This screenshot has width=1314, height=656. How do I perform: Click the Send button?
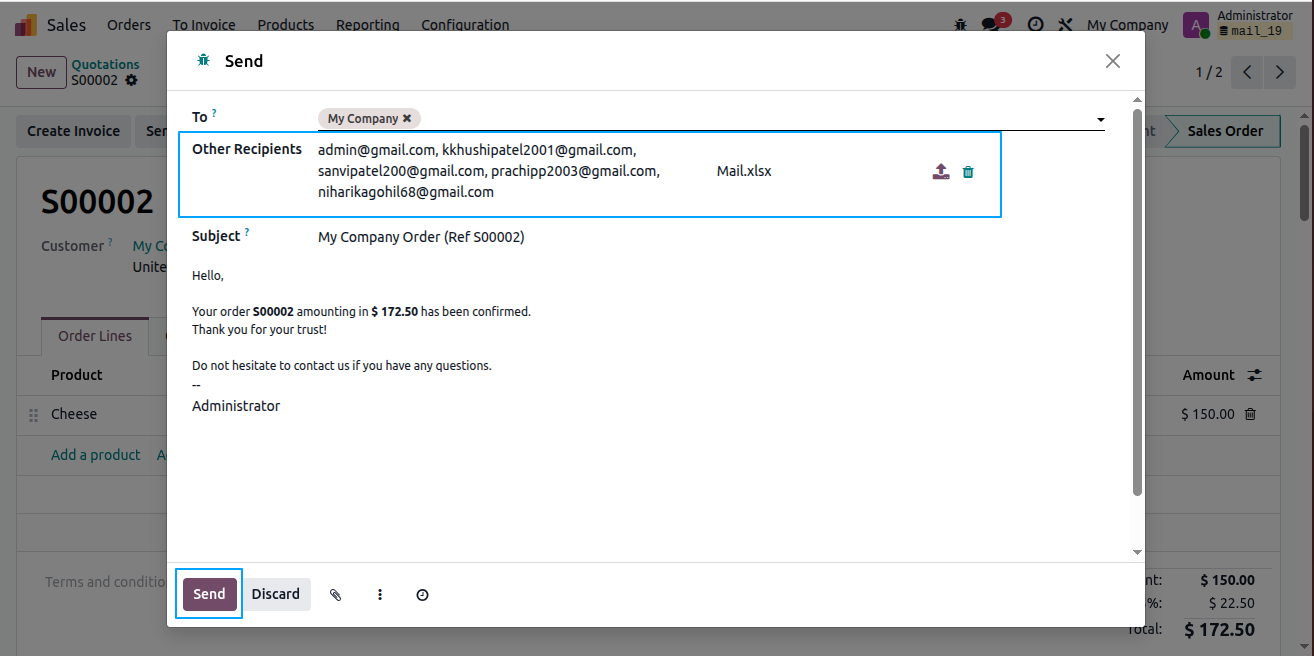point(210,594)
